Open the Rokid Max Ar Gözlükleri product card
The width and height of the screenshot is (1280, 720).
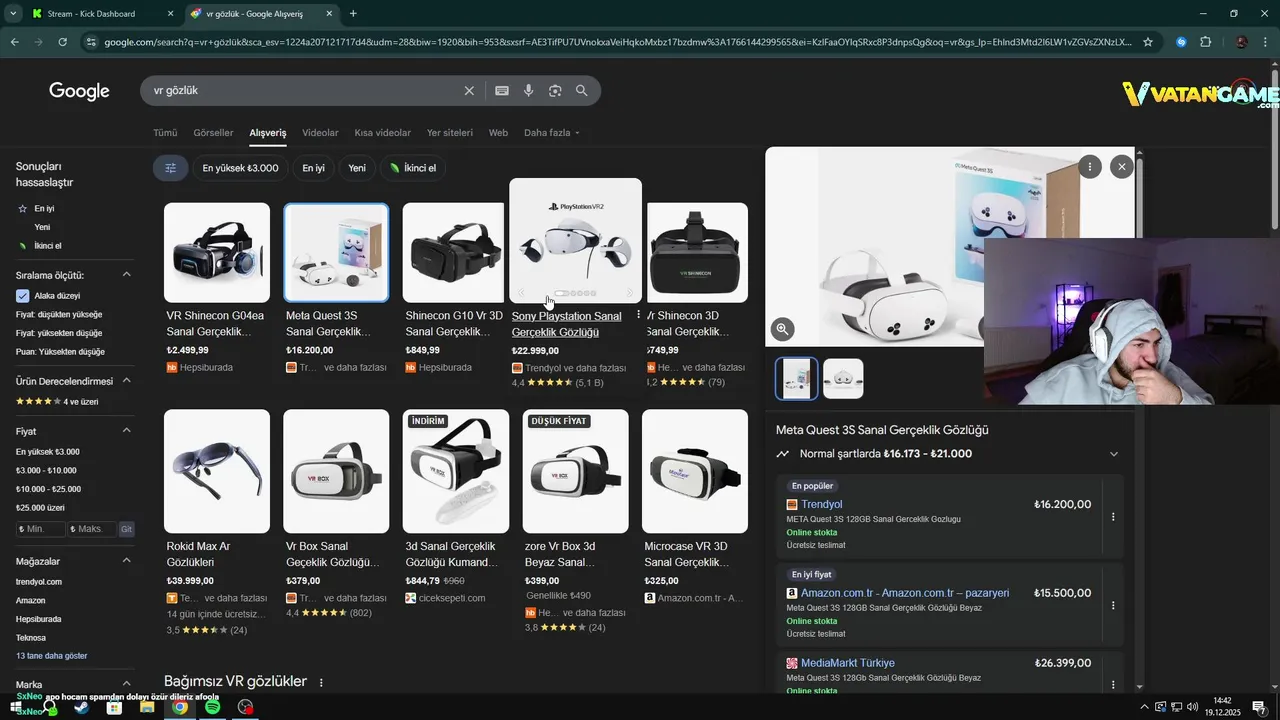click(217, 522)
